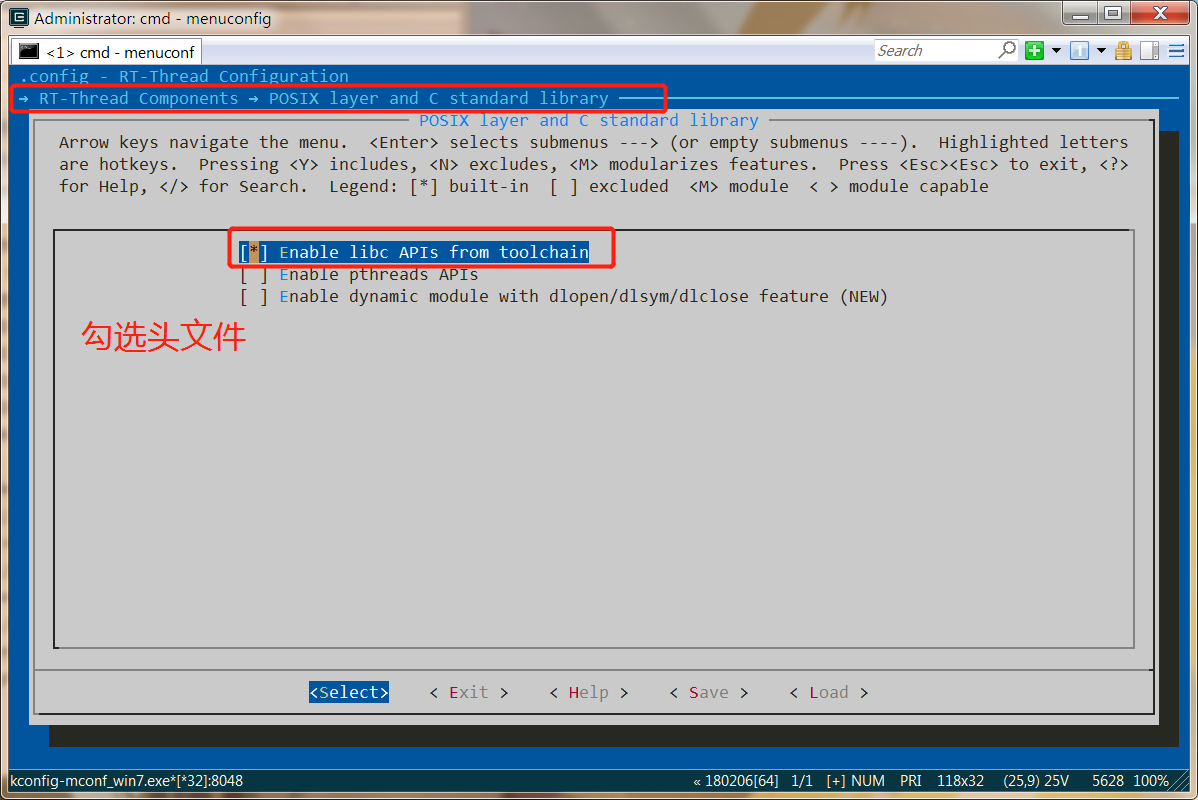Screen dimensions: 1198x800
Task: Click the green plus new console icon
Action: coord(1034,50)
